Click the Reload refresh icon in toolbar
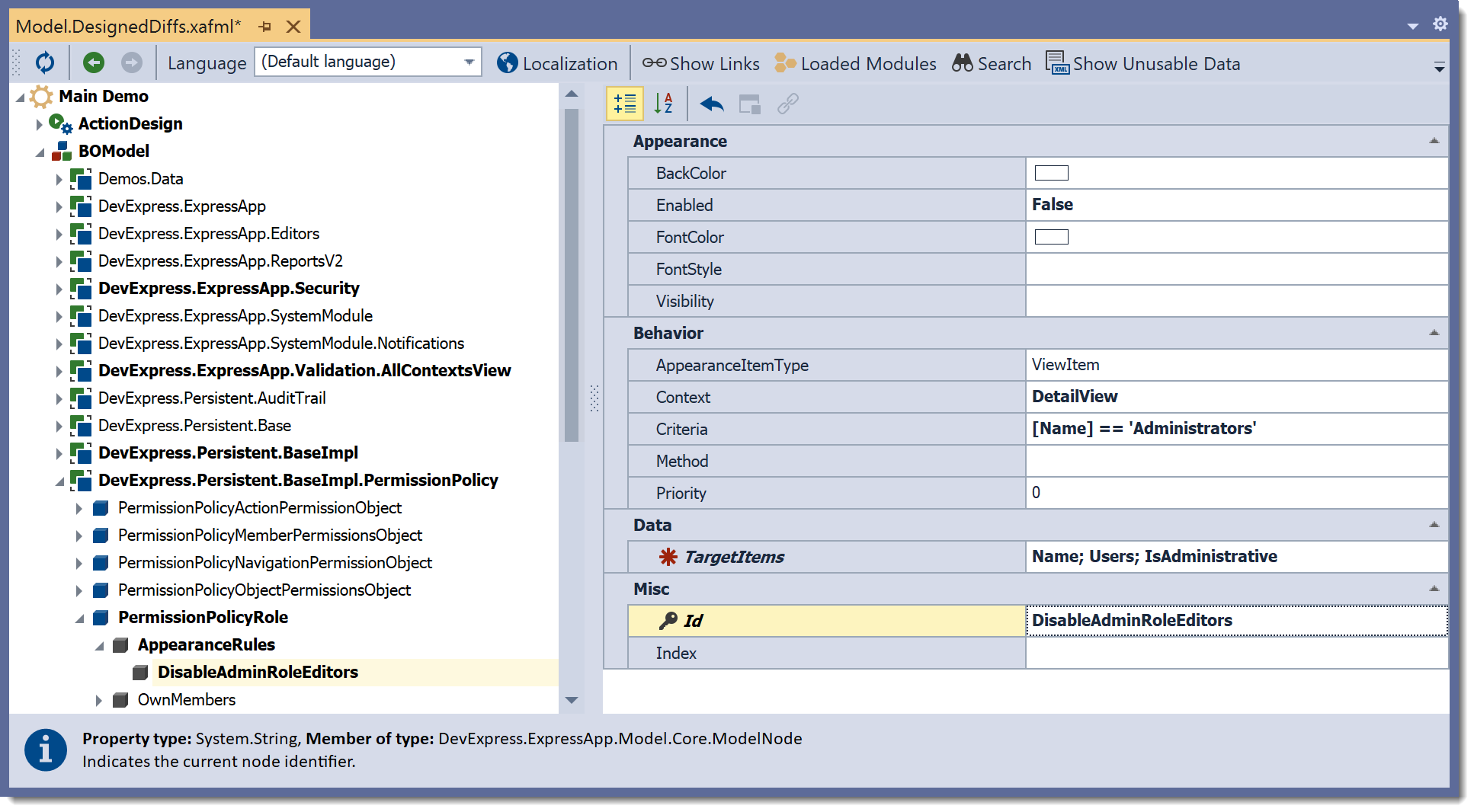The height and width of the screenshot is (812, 1474). coord(45,62)
